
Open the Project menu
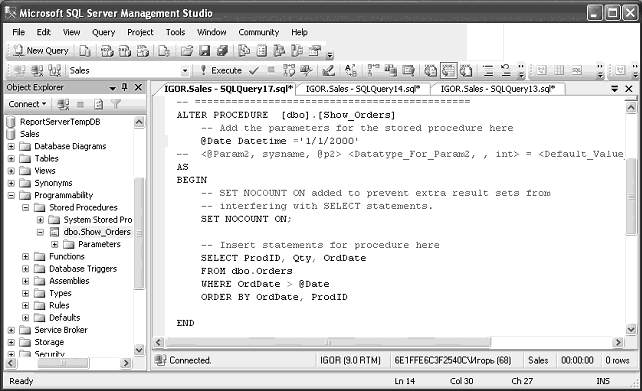[x=140, y=32]
